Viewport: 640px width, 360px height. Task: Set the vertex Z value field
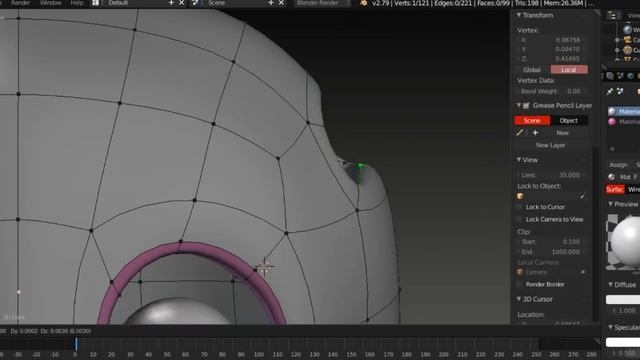pyautogui.click(x=550, y=58)
